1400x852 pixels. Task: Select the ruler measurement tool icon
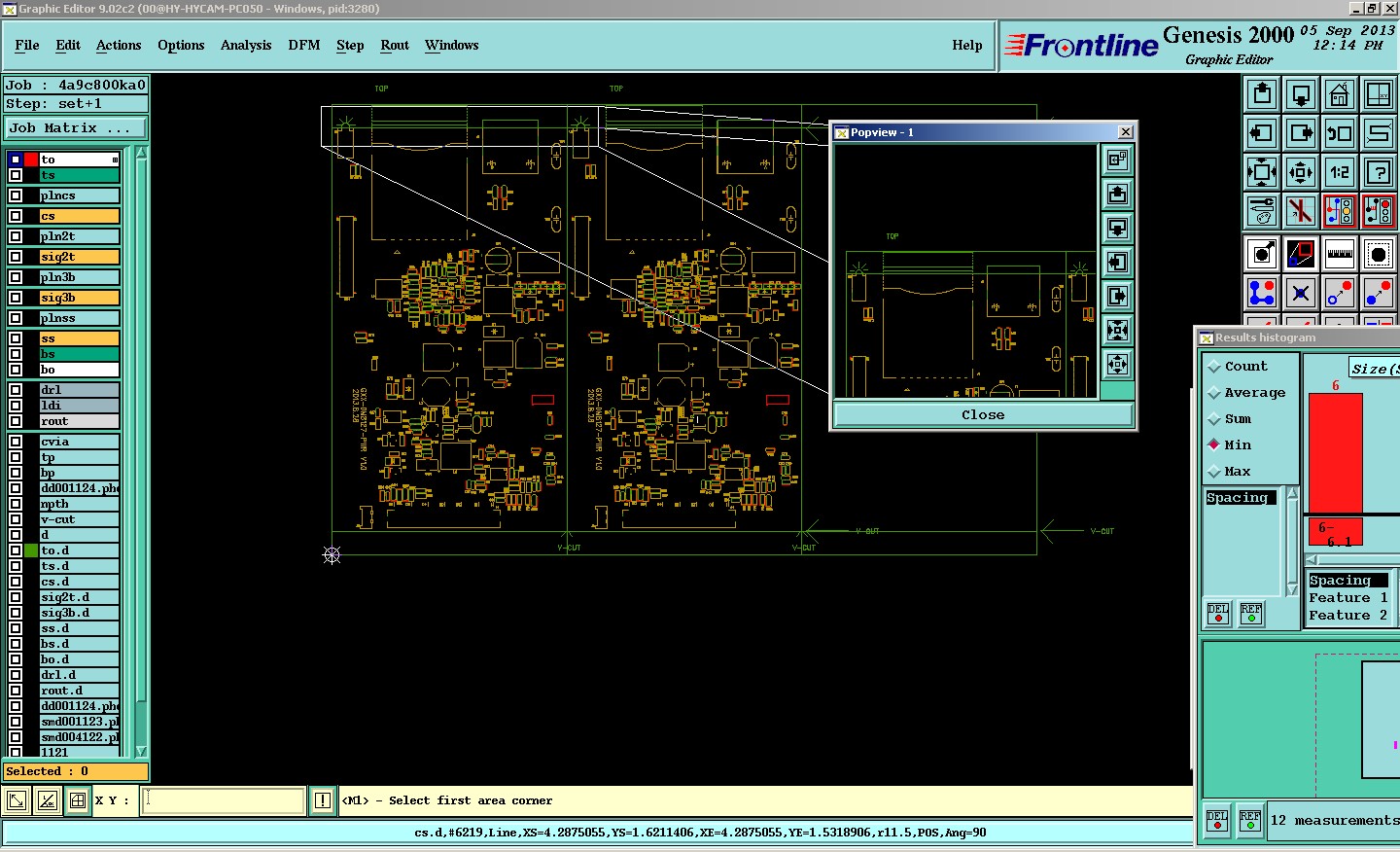point(1340,254)
